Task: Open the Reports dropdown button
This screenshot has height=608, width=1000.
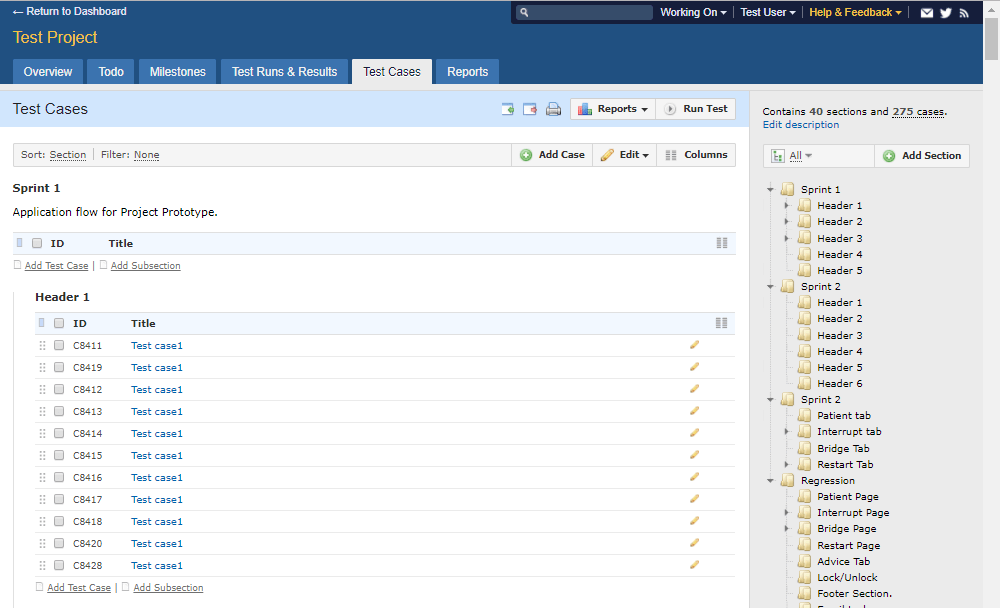Action: point(613,109)
